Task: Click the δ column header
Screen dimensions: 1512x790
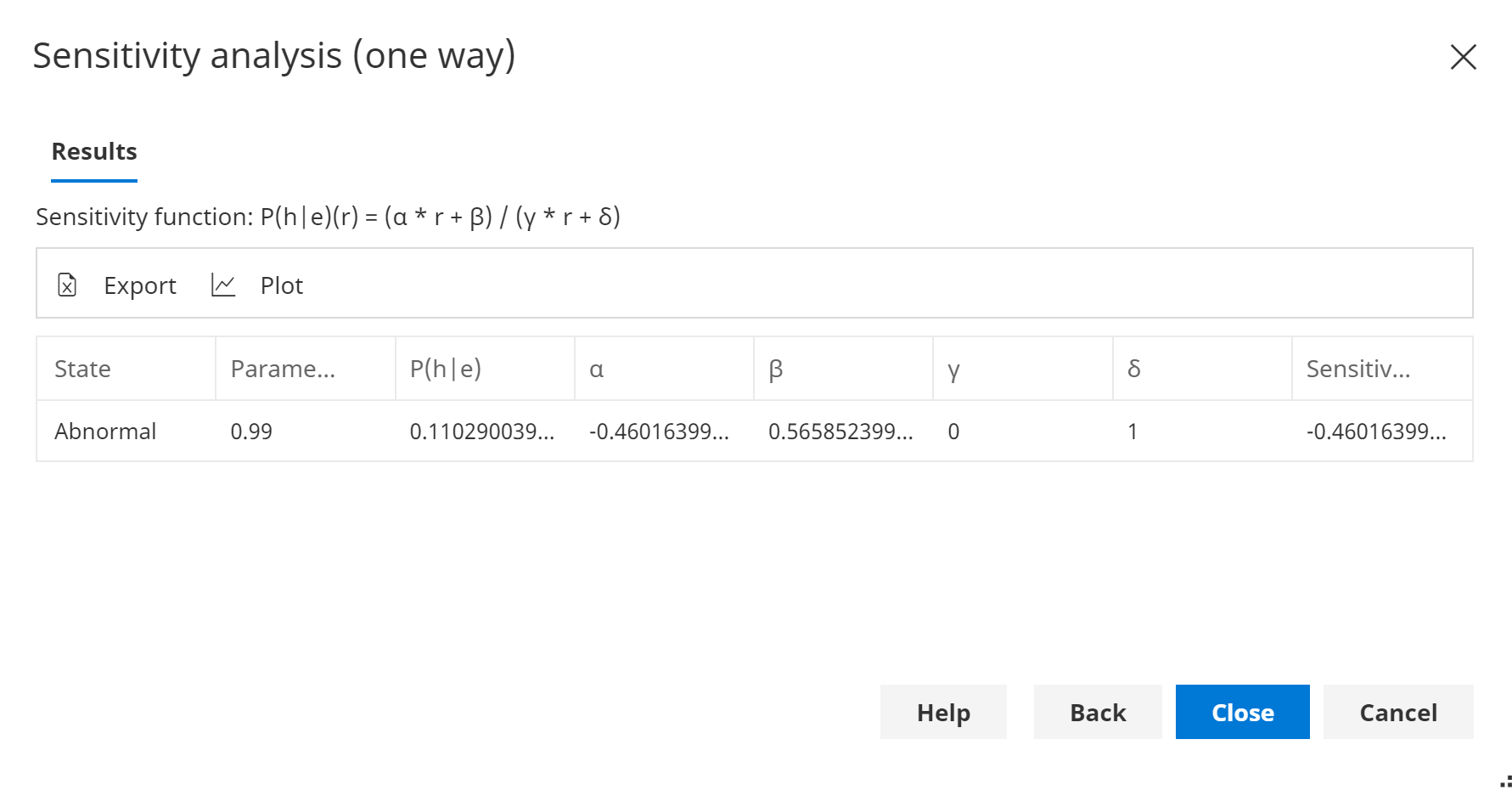Action: click(1134, 369)
